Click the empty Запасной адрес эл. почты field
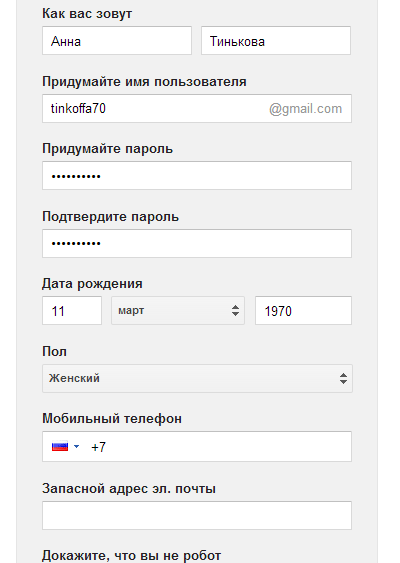 pos(197,516)
